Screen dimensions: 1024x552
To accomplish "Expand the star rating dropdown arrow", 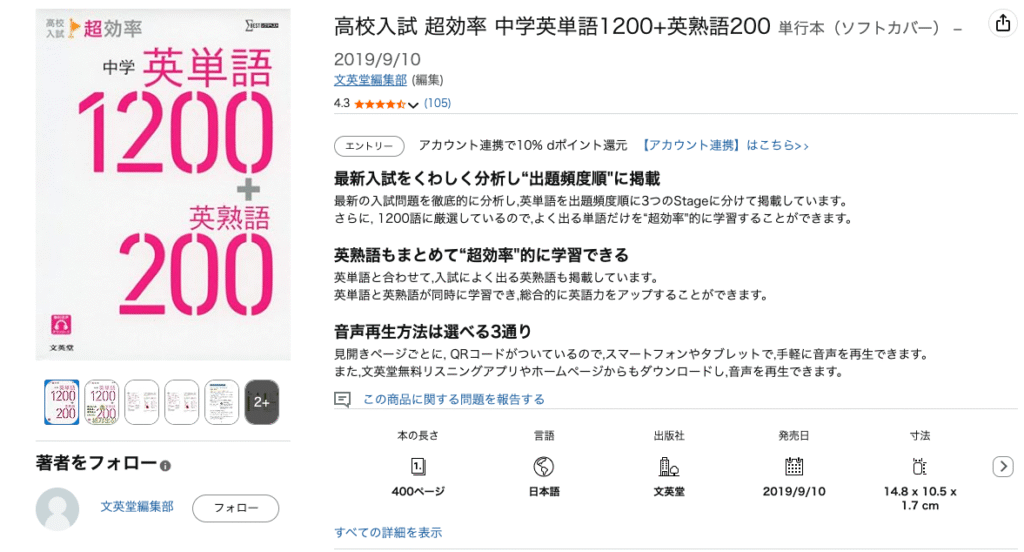I will click(x=413, y=105).
